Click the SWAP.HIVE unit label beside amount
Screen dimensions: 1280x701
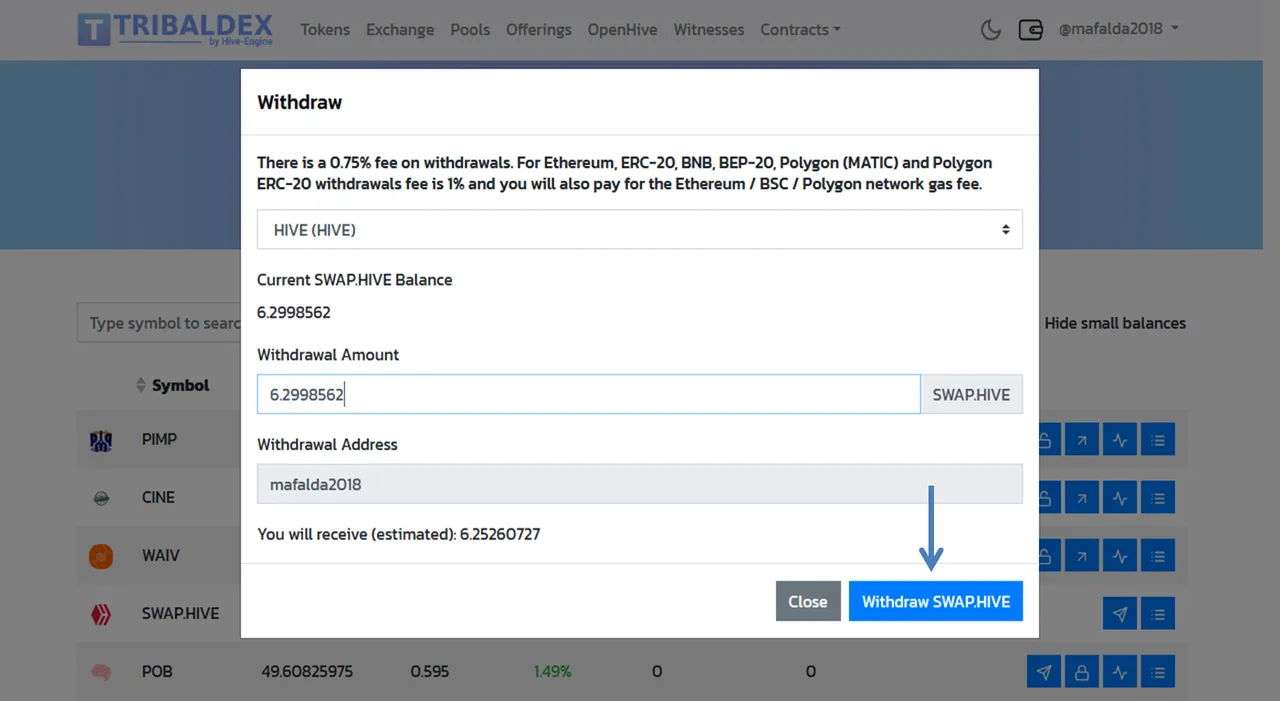[971, 395]
